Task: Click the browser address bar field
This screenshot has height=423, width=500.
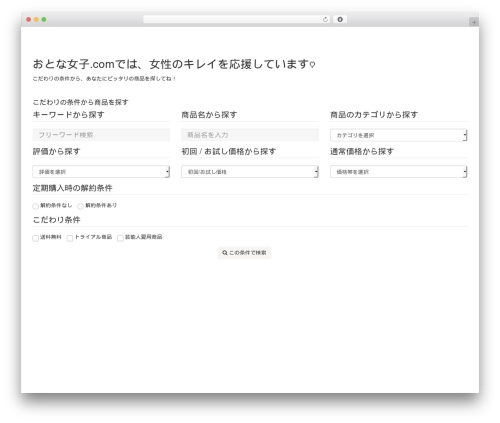Action: [237, 19]
